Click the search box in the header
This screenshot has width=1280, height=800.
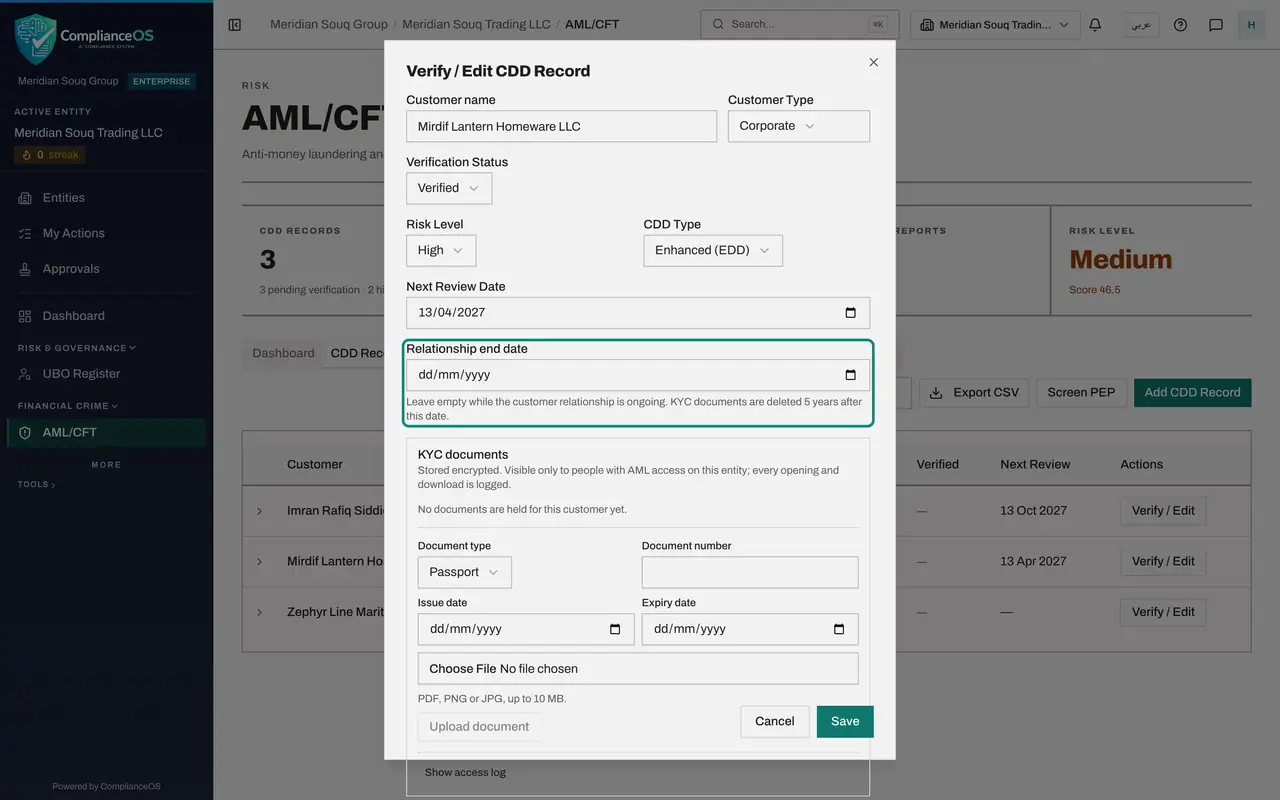(800, 24)
